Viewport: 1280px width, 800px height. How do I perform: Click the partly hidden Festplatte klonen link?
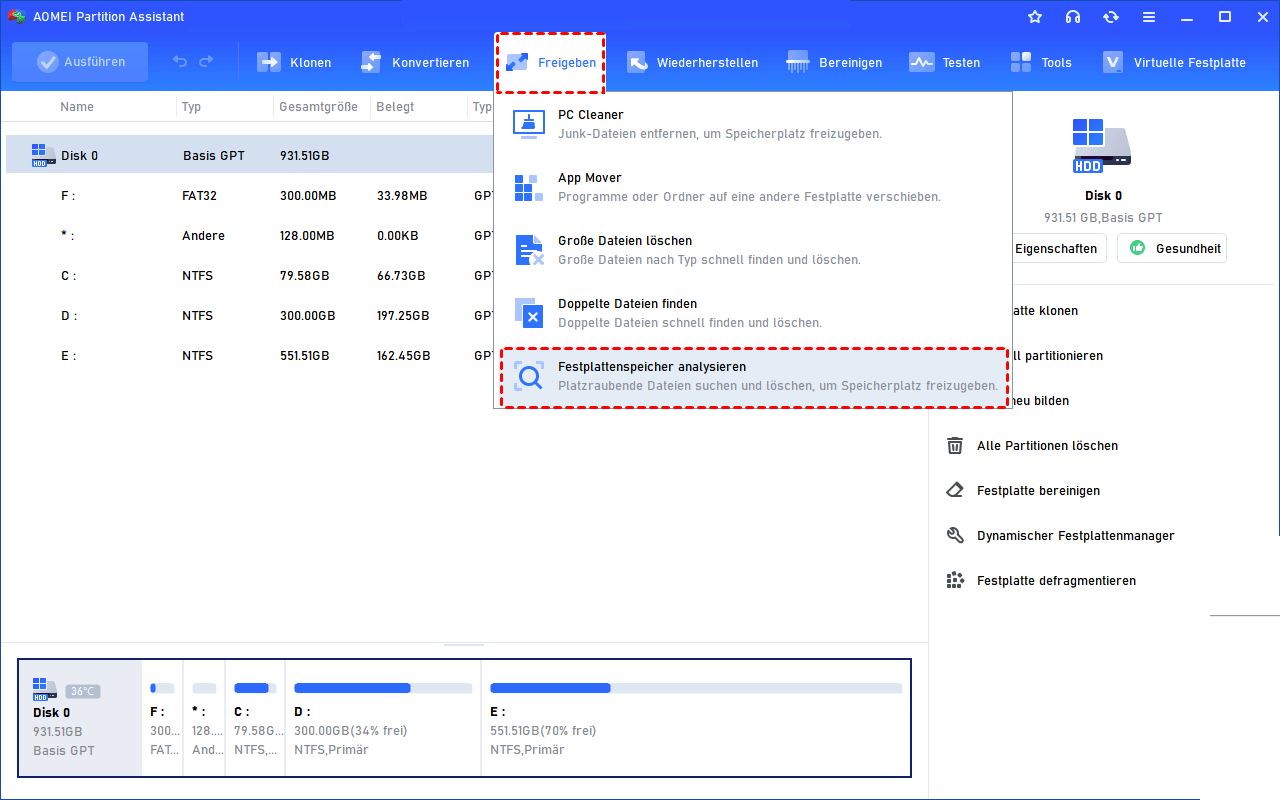[x=1046, y=311]
